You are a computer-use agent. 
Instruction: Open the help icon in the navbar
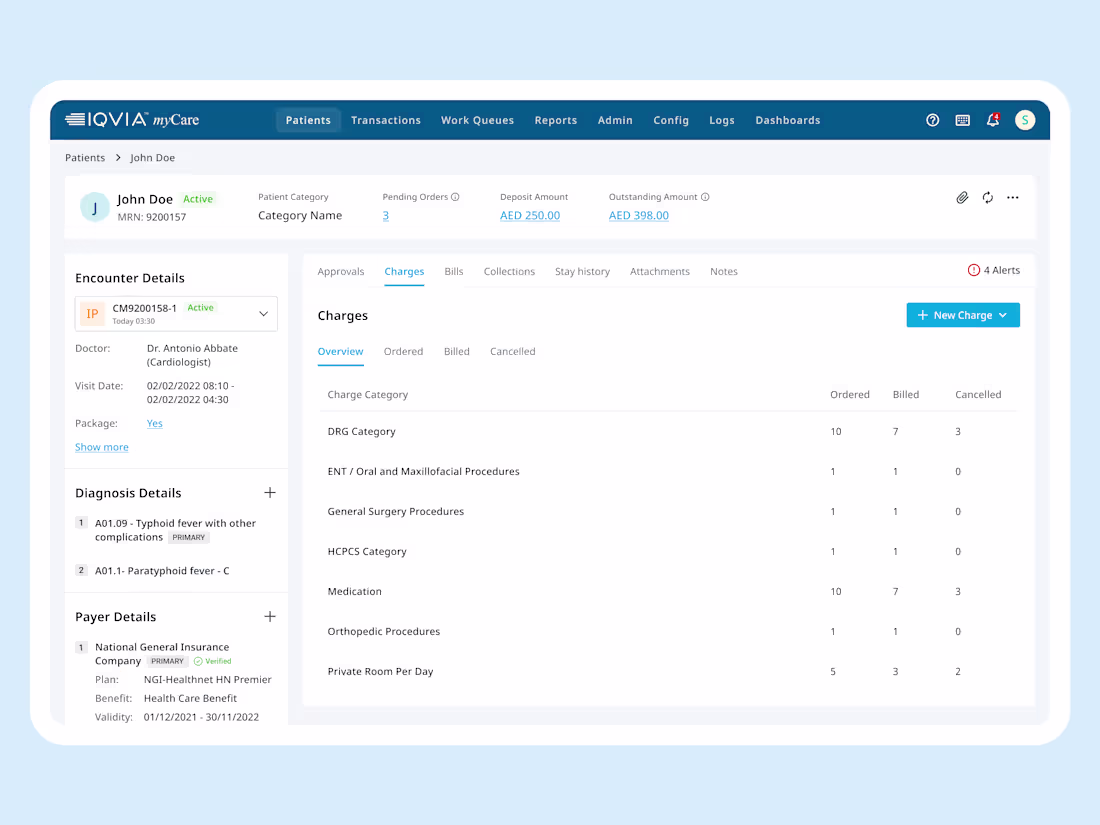coord(933,120)
